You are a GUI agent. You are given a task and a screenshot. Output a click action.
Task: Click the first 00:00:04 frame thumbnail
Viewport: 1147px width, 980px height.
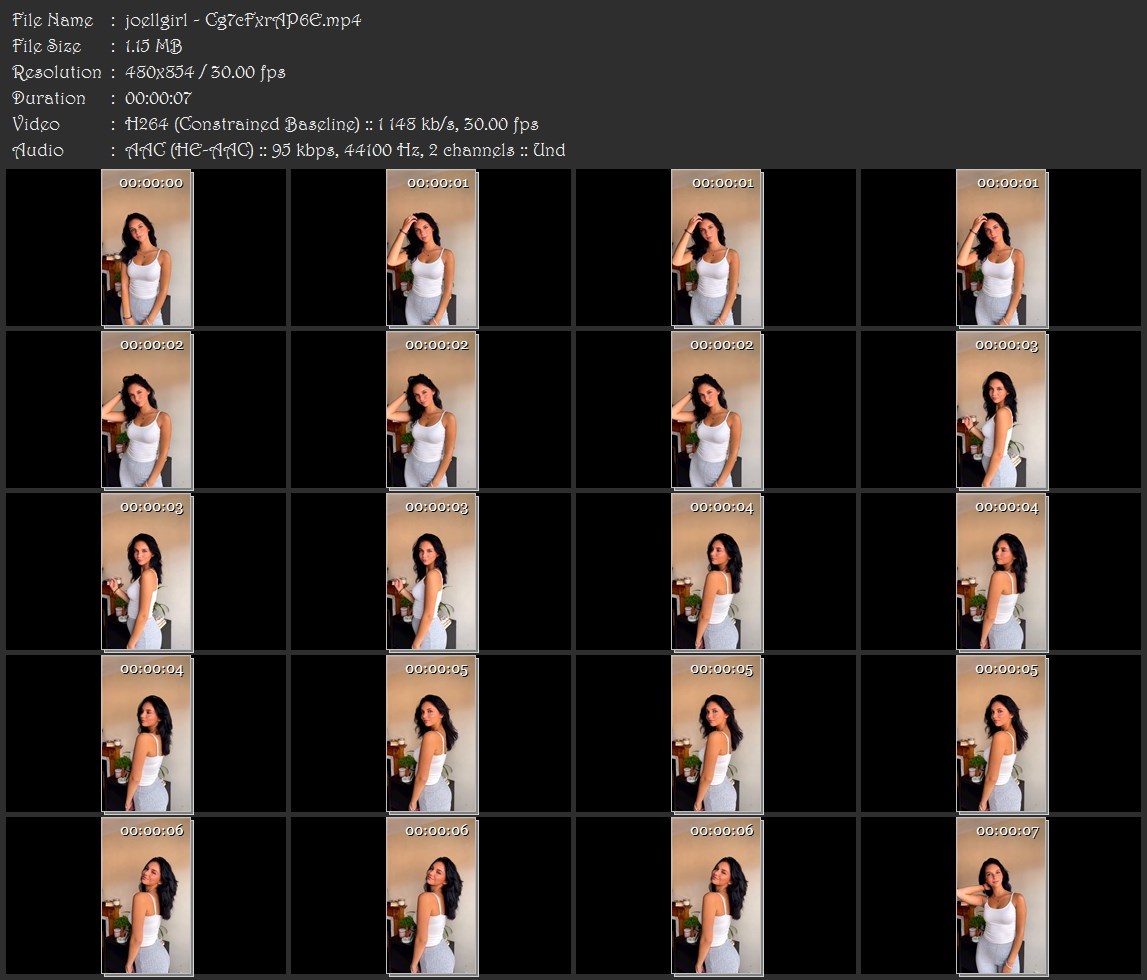click(x=717, y=572)
